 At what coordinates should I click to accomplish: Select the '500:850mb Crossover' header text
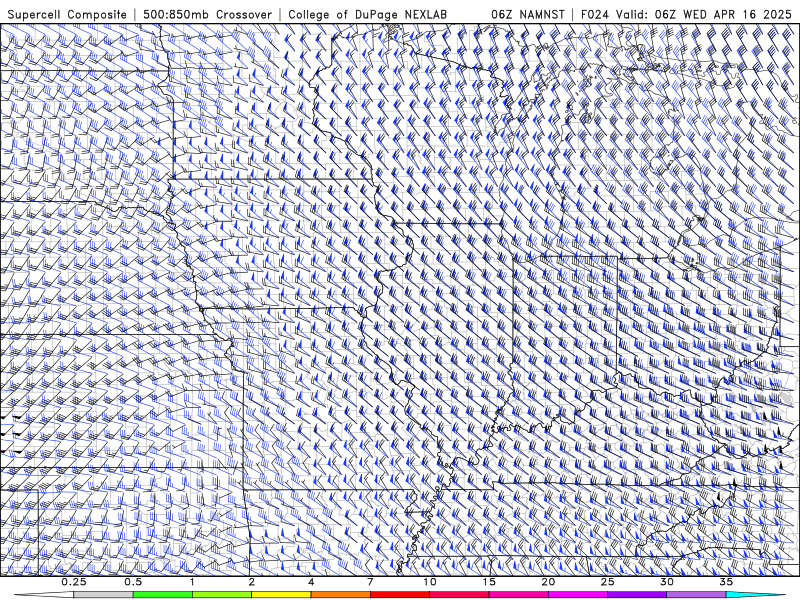(207, 14)
